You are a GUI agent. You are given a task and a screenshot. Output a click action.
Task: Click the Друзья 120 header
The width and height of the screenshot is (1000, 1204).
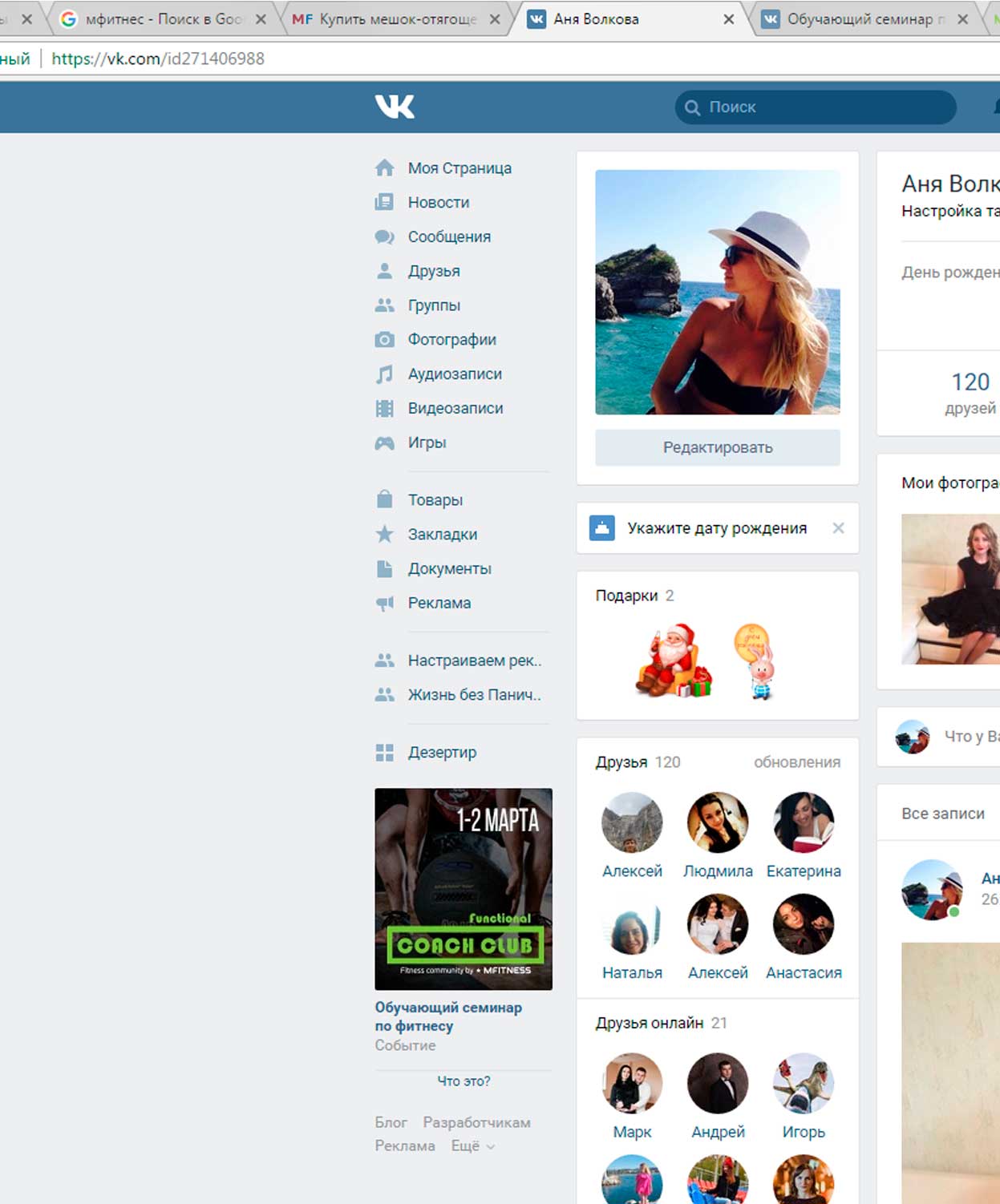[638, 762]
